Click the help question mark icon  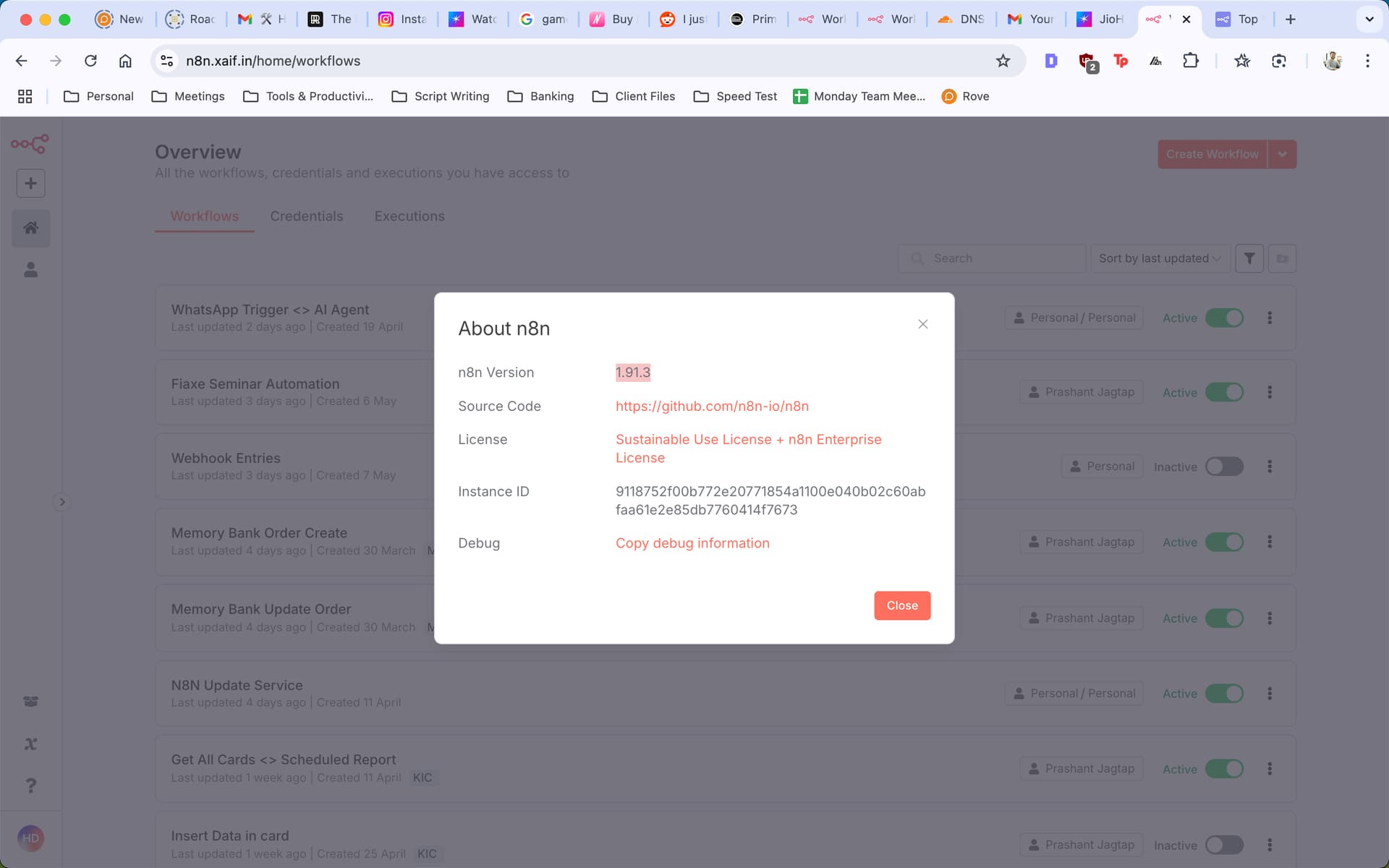[x=30, y=786]
